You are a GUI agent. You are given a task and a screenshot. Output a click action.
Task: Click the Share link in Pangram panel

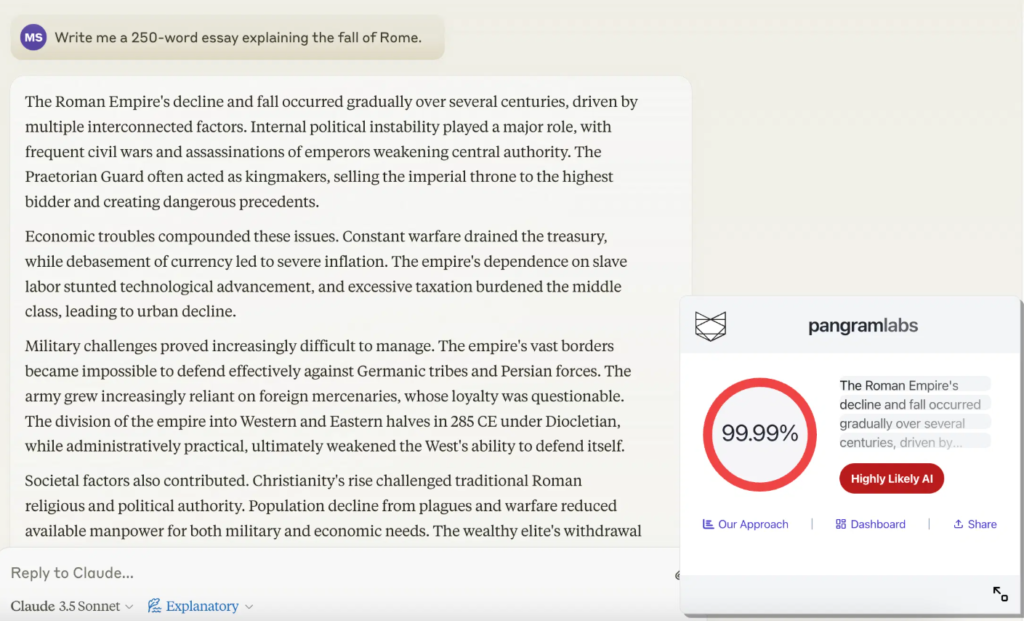[x=981, y=524]
